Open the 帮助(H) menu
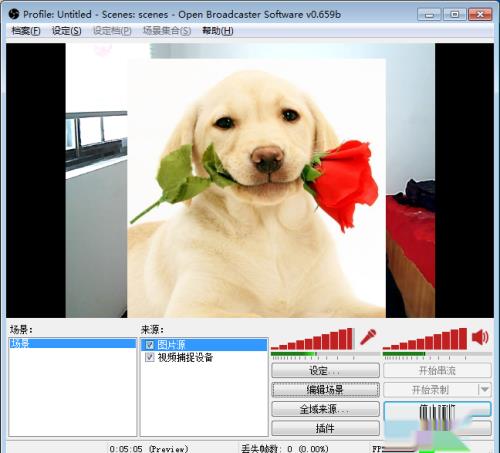 click(x=218, y=31)
